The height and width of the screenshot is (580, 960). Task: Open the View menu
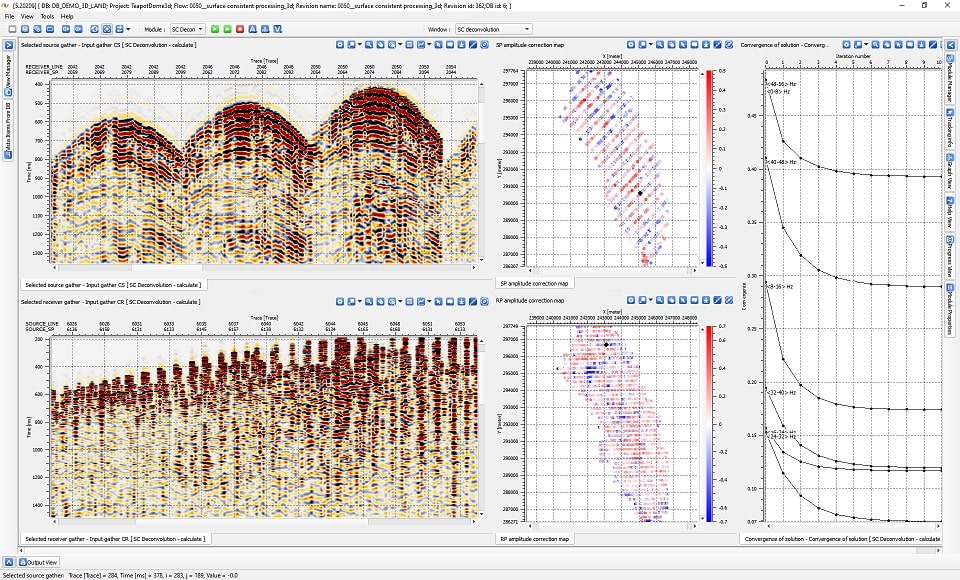click(27, 17)
